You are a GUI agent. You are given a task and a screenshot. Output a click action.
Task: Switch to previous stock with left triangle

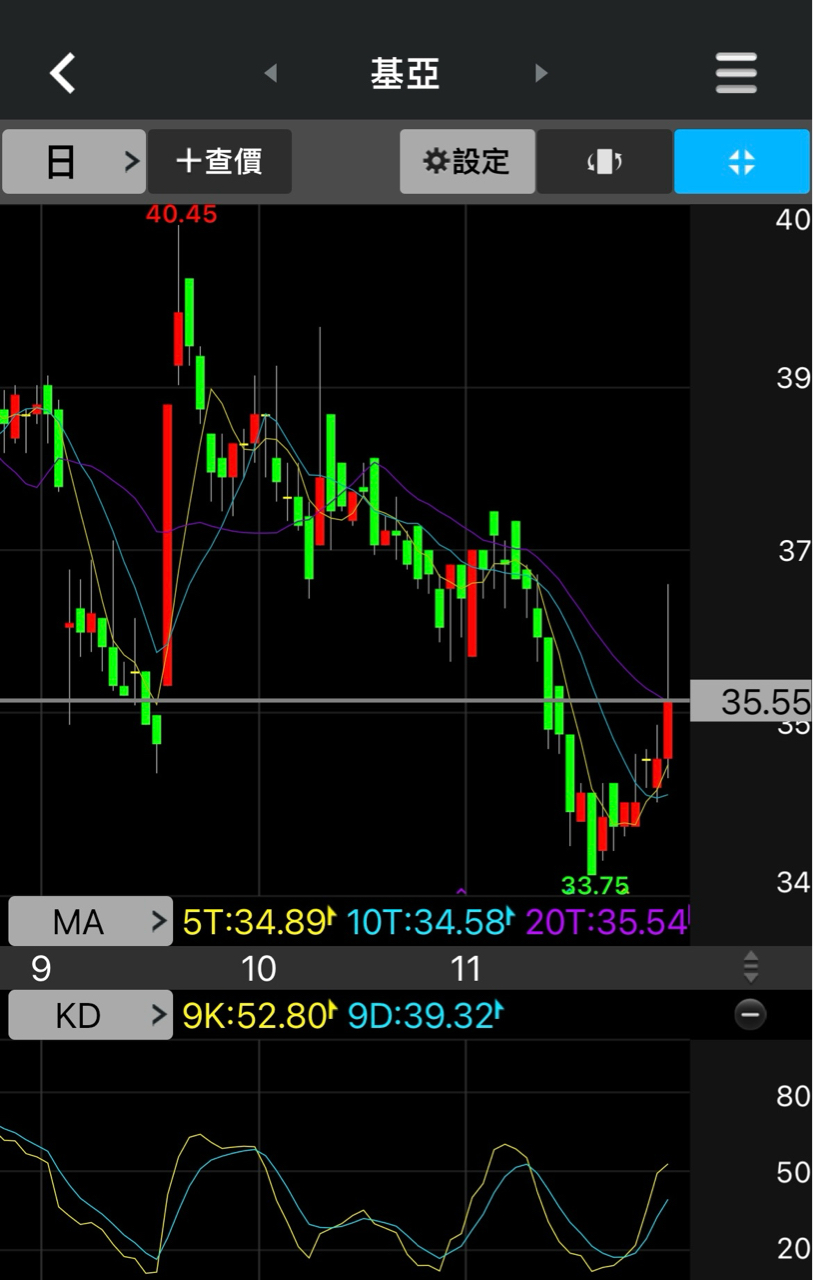(x=270, y=73)
